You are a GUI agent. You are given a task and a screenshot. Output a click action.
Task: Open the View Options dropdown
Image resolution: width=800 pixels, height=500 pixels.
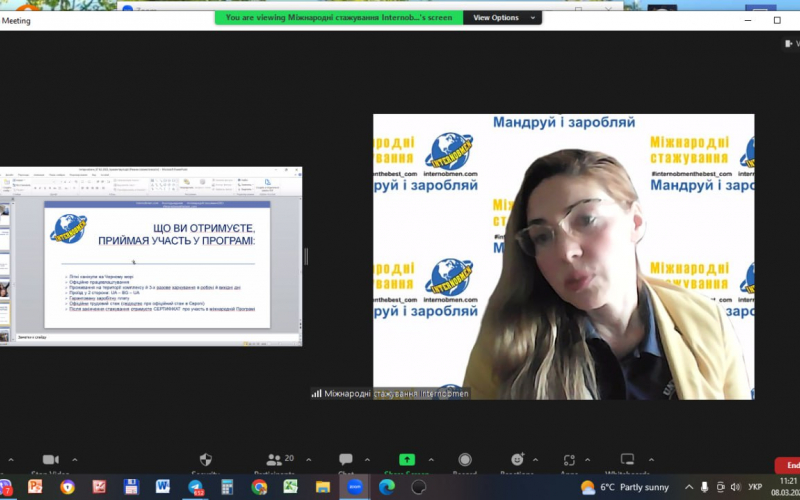pos(503,17)
